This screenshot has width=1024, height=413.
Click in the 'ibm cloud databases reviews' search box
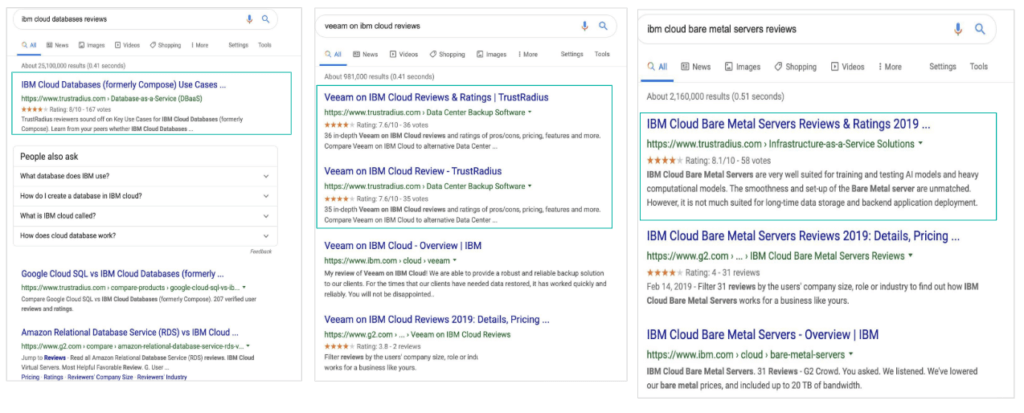click(x=145, y=19)
